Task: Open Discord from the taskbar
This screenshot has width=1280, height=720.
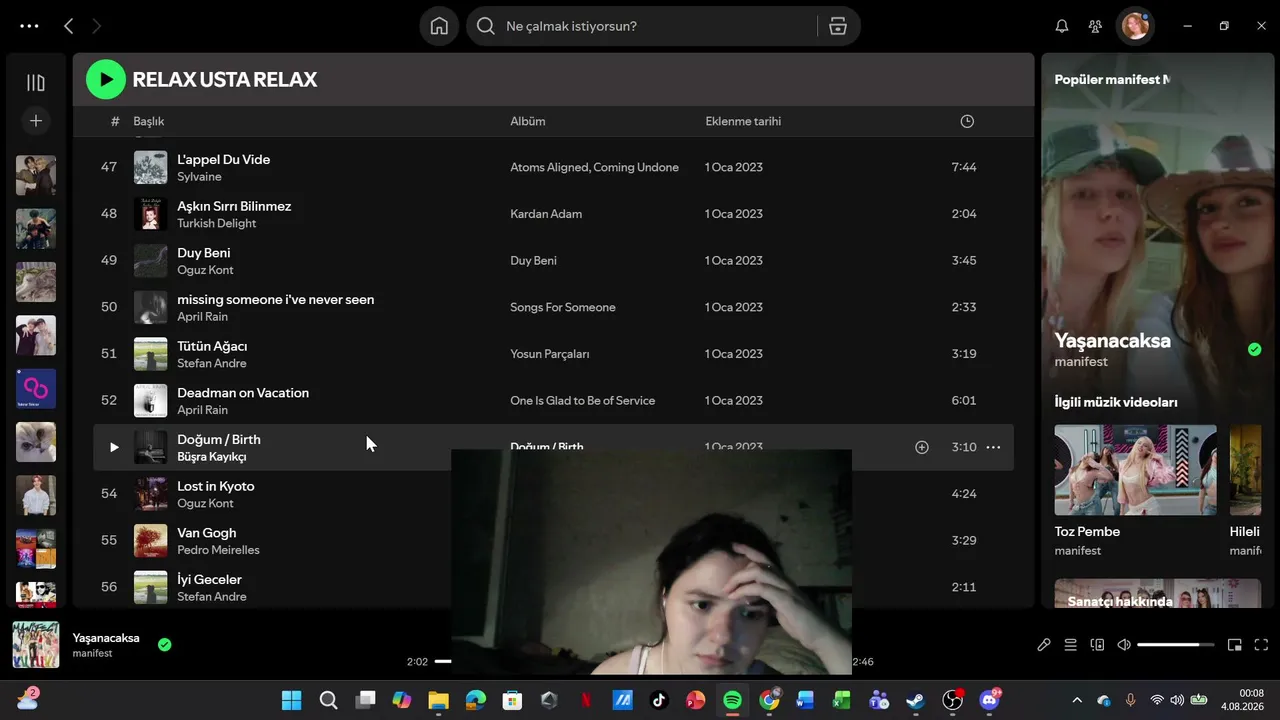Action: tap(990, 700)
